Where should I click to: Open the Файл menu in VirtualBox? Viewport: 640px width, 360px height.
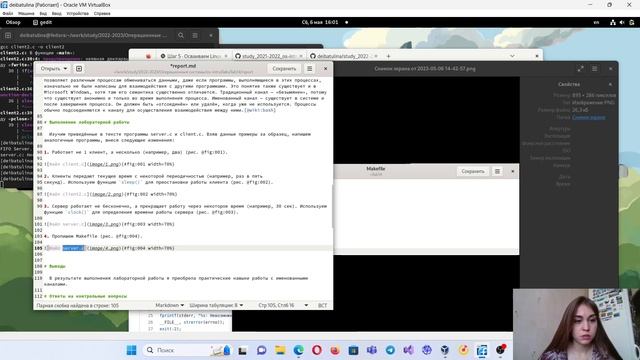coord(8,13)
